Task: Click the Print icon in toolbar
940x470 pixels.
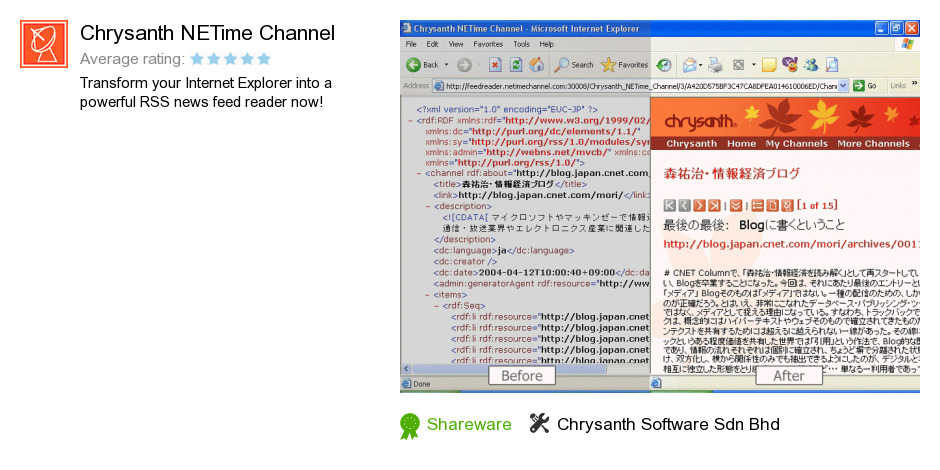Action: 715,65
